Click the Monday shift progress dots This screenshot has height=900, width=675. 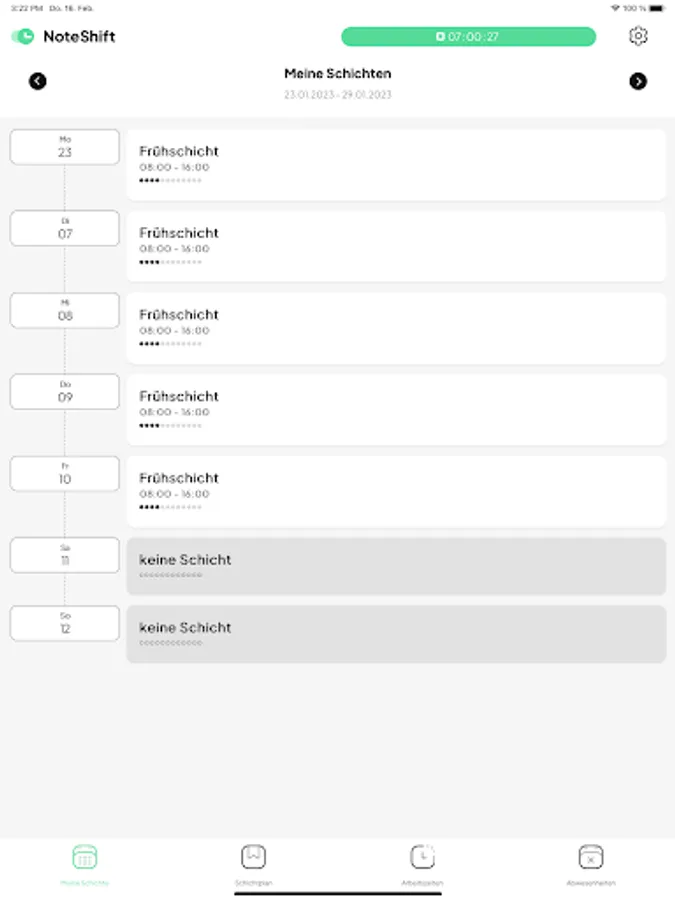click(170, 180)
